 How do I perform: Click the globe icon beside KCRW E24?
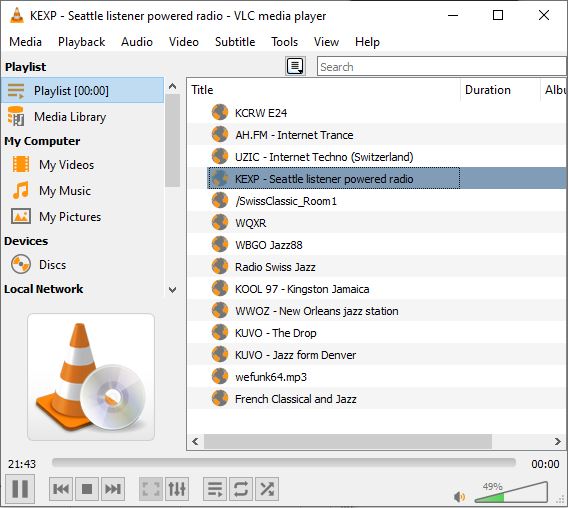[220, 112]
